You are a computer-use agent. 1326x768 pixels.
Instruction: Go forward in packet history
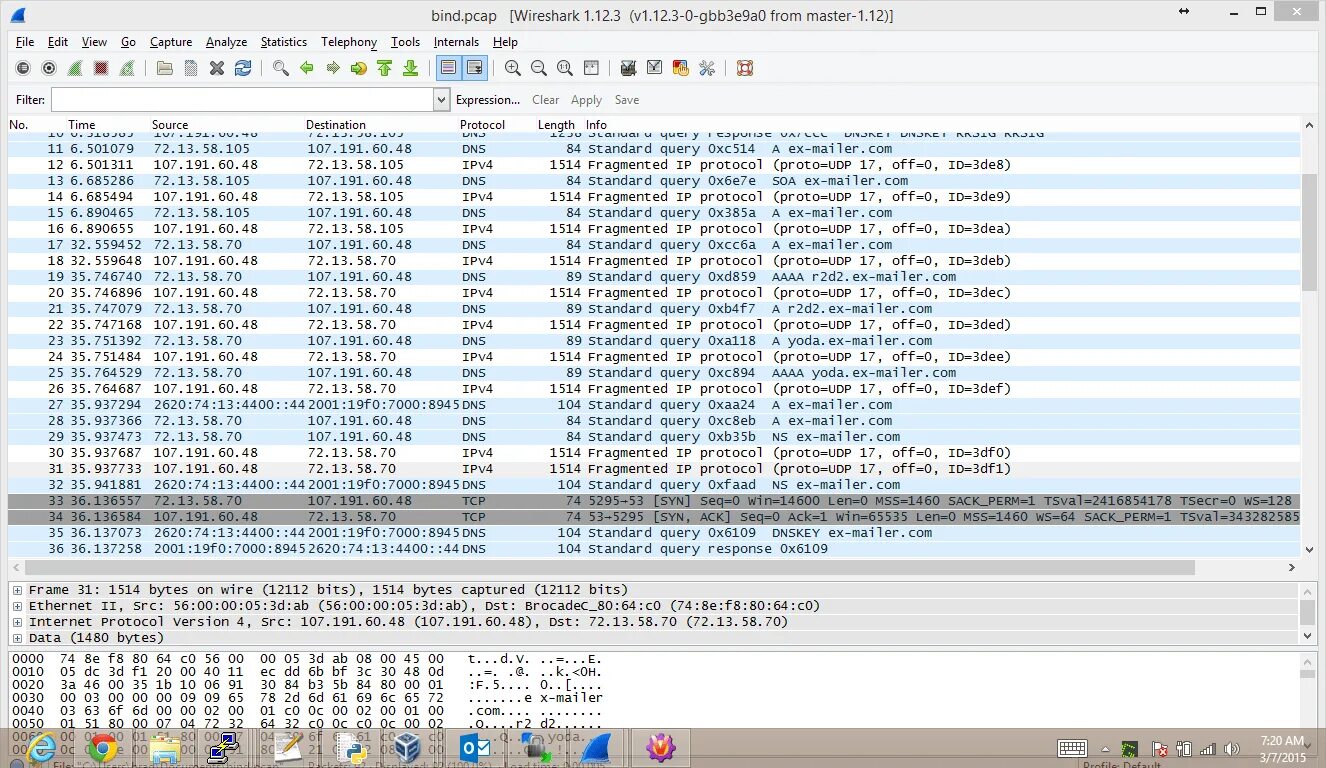pos(333,68)
